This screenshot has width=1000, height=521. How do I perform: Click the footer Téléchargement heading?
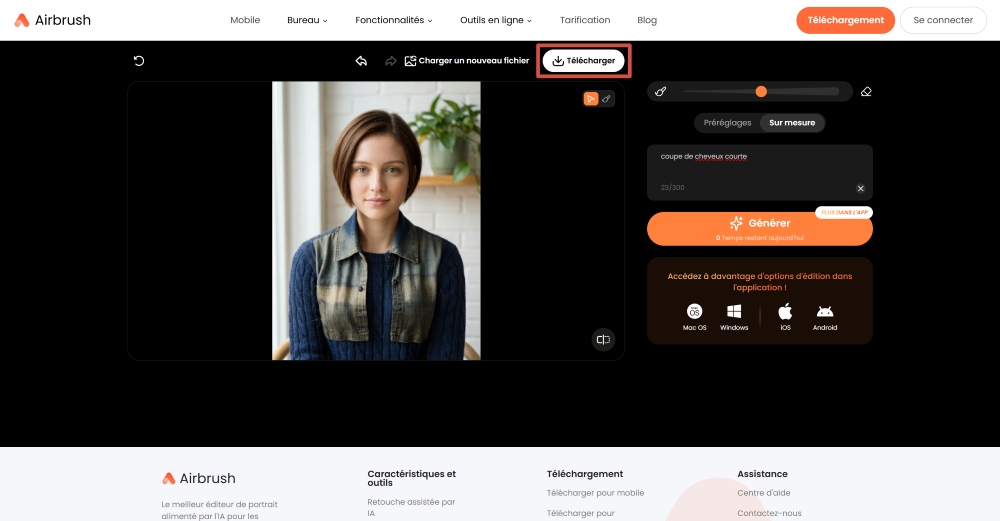[x=585, y=474]
